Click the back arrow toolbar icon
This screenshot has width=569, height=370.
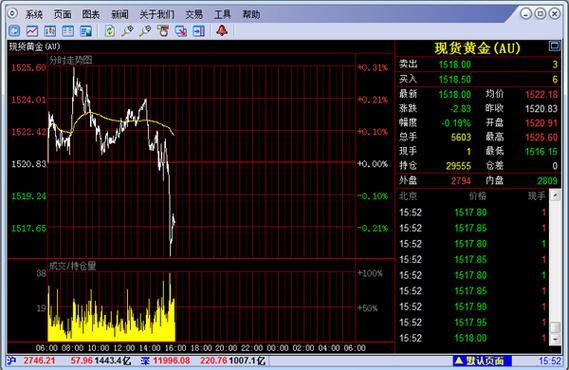click(14, 31)
